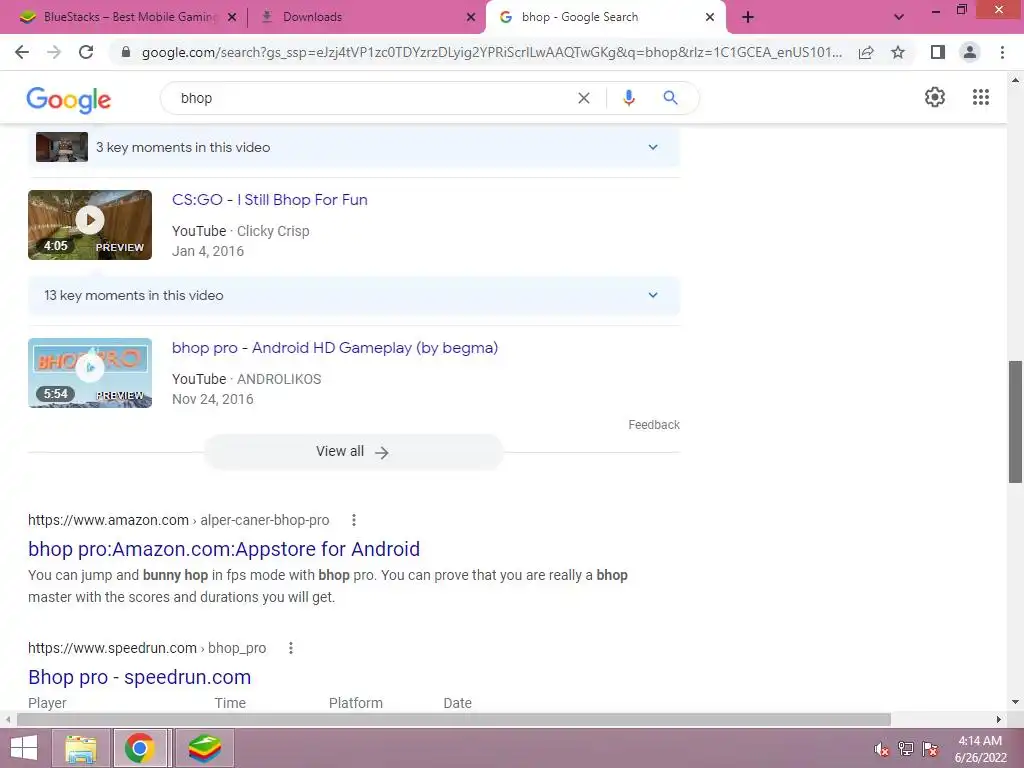Image resolution: width=1024 pixels, height=768 pixels.
Task: Open more options for the speedrun.com result
Action: tap(291, 648)
